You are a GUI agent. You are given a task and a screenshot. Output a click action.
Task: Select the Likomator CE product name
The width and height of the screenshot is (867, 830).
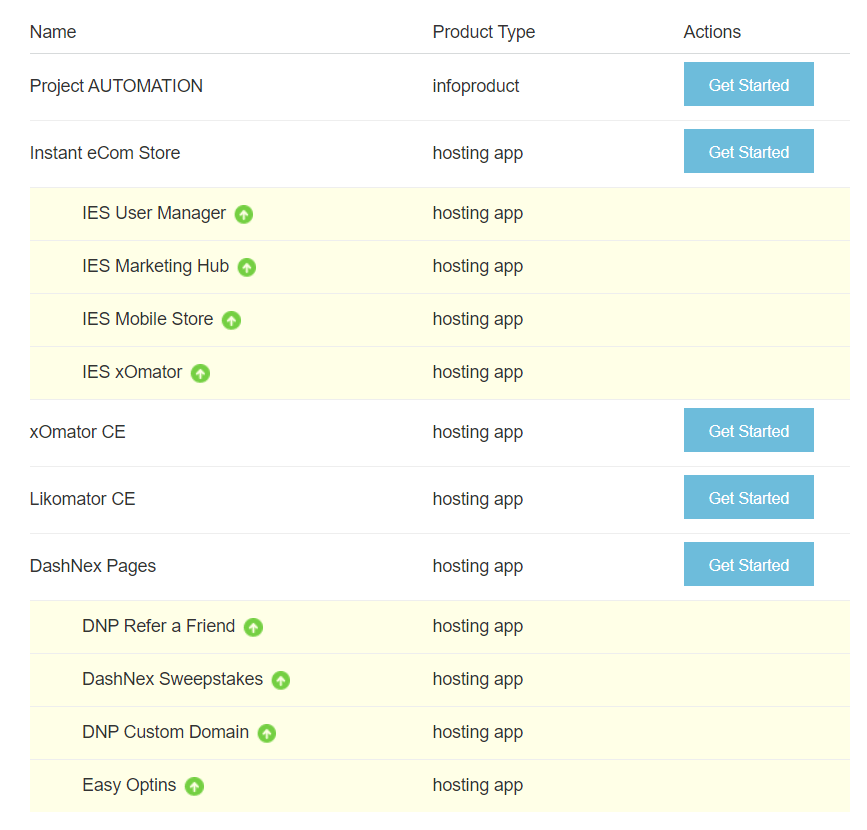point(83,498)
